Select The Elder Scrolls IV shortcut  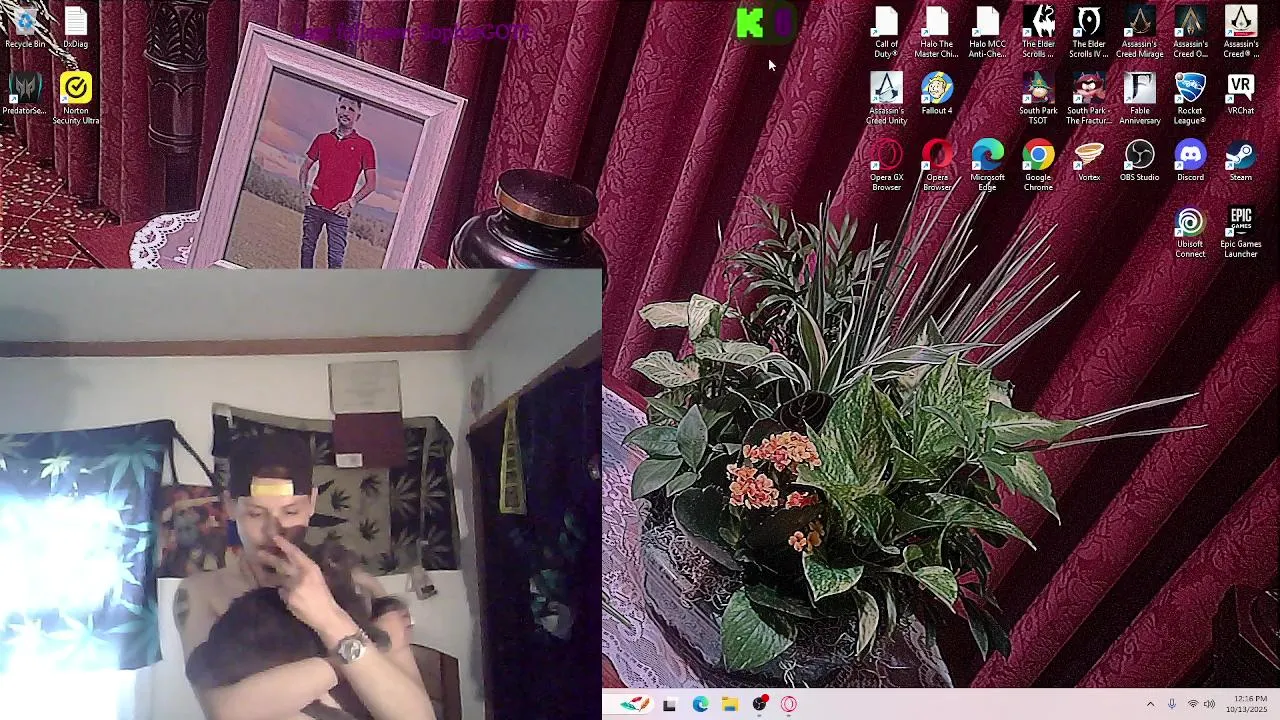click(x=1089, y=33)
